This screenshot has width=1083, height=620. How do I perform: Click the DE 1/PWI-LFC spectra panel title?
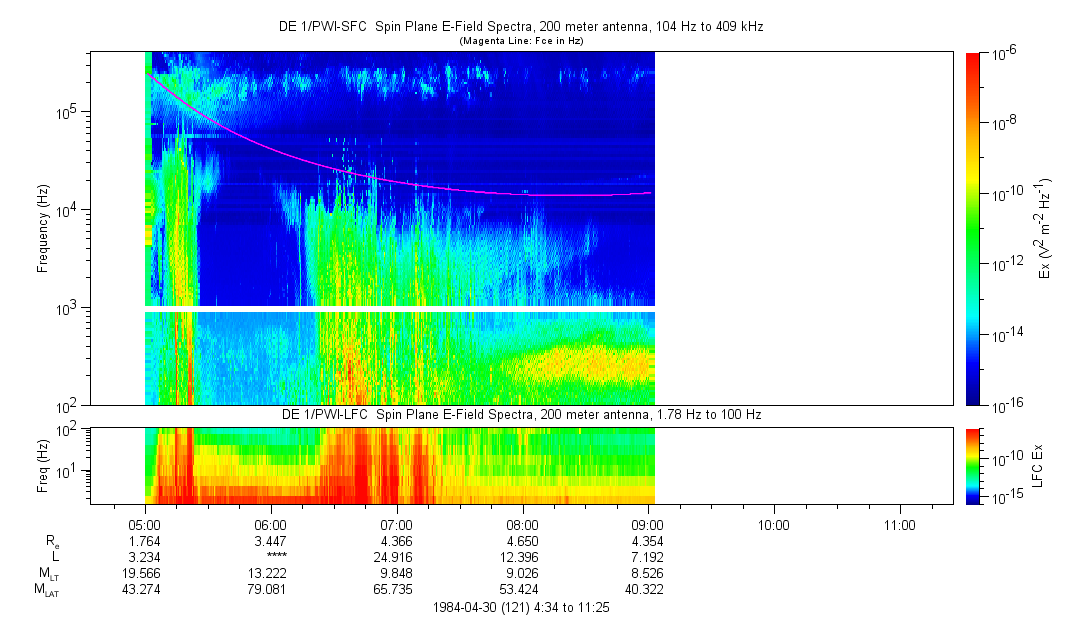click(520, 414)
